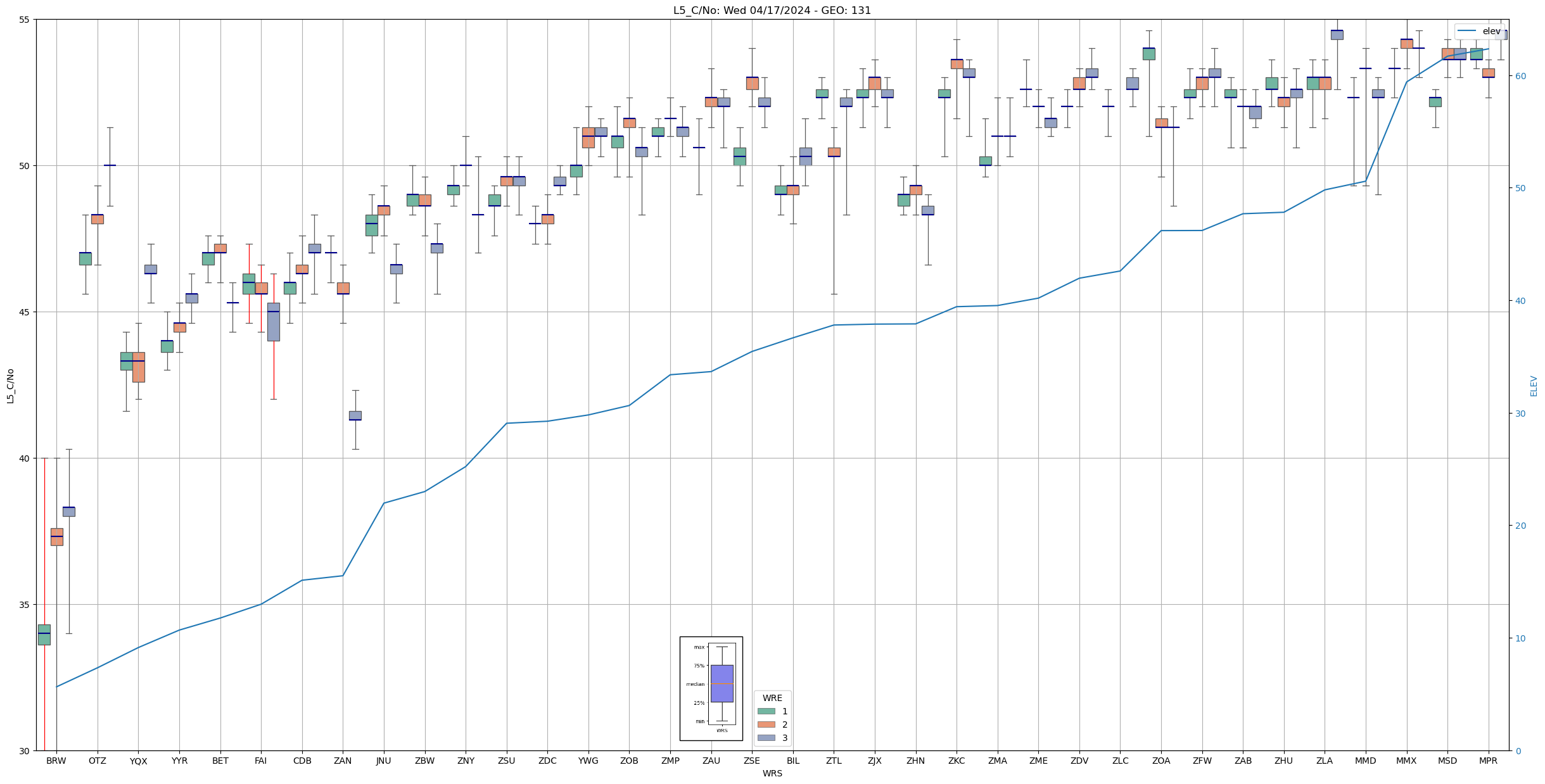Click the left axis tick value 35
1545x784 pixels.
(x=23, y=605)
